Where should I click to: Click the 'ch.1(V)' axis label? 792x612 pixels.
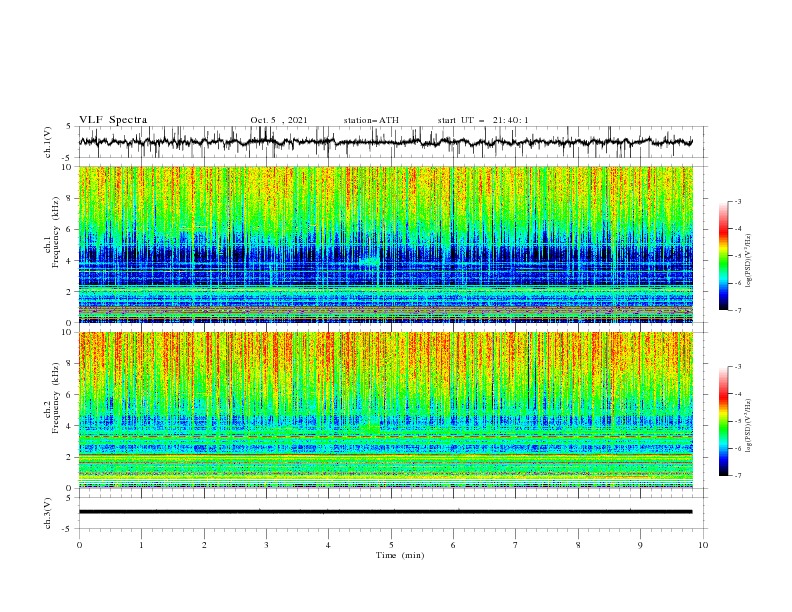48,142
